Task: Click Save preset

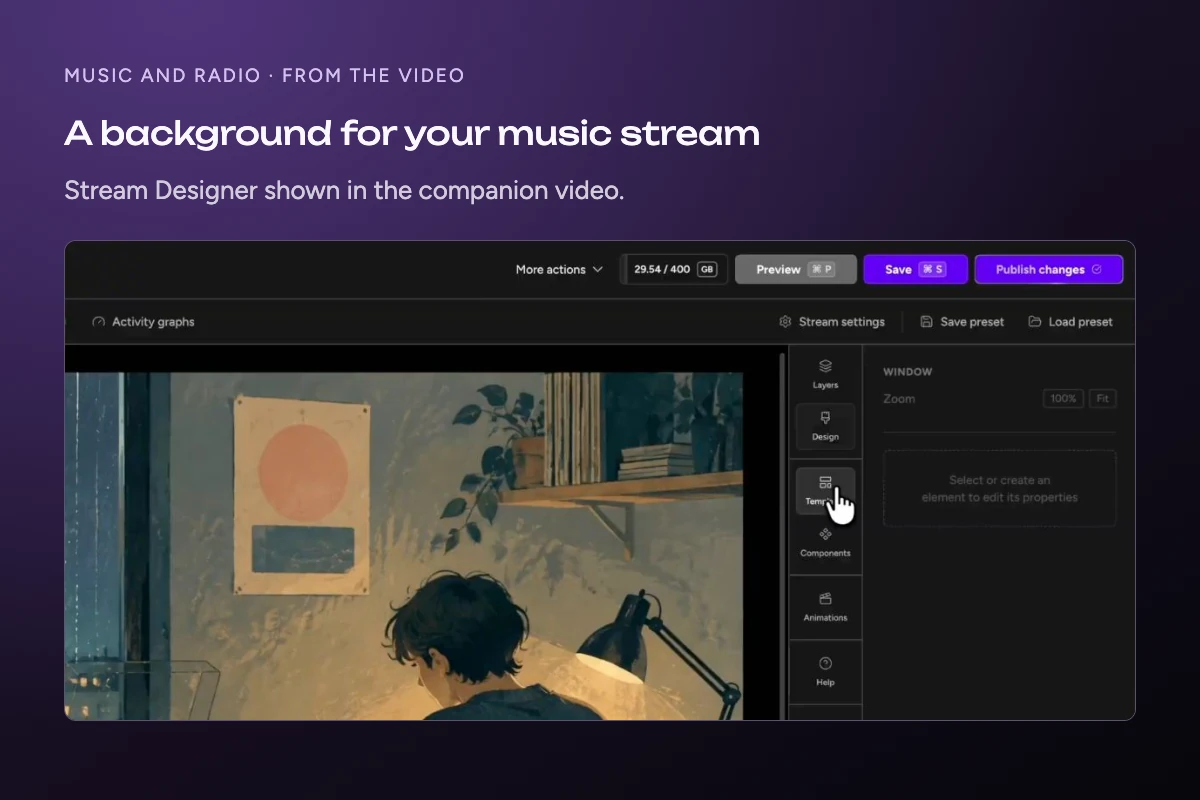Action: 962,322
